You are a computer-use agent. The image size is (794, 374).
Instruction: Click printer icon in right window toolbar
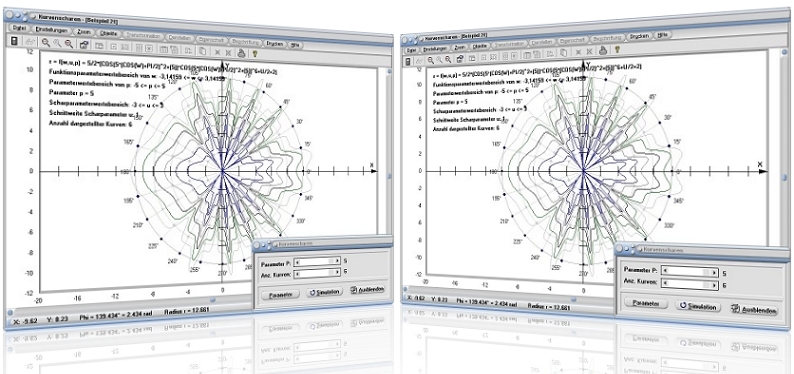603,50
